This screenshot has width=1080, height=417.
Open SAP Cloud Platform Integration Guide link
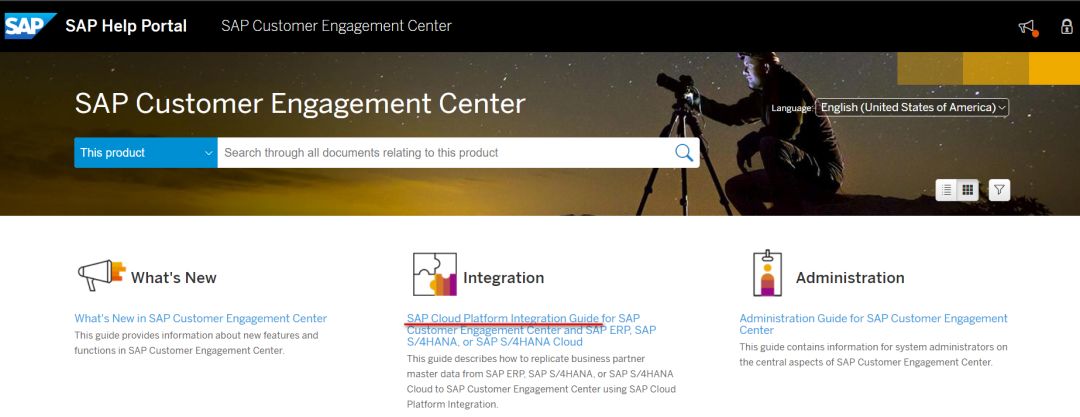point(531,330)
